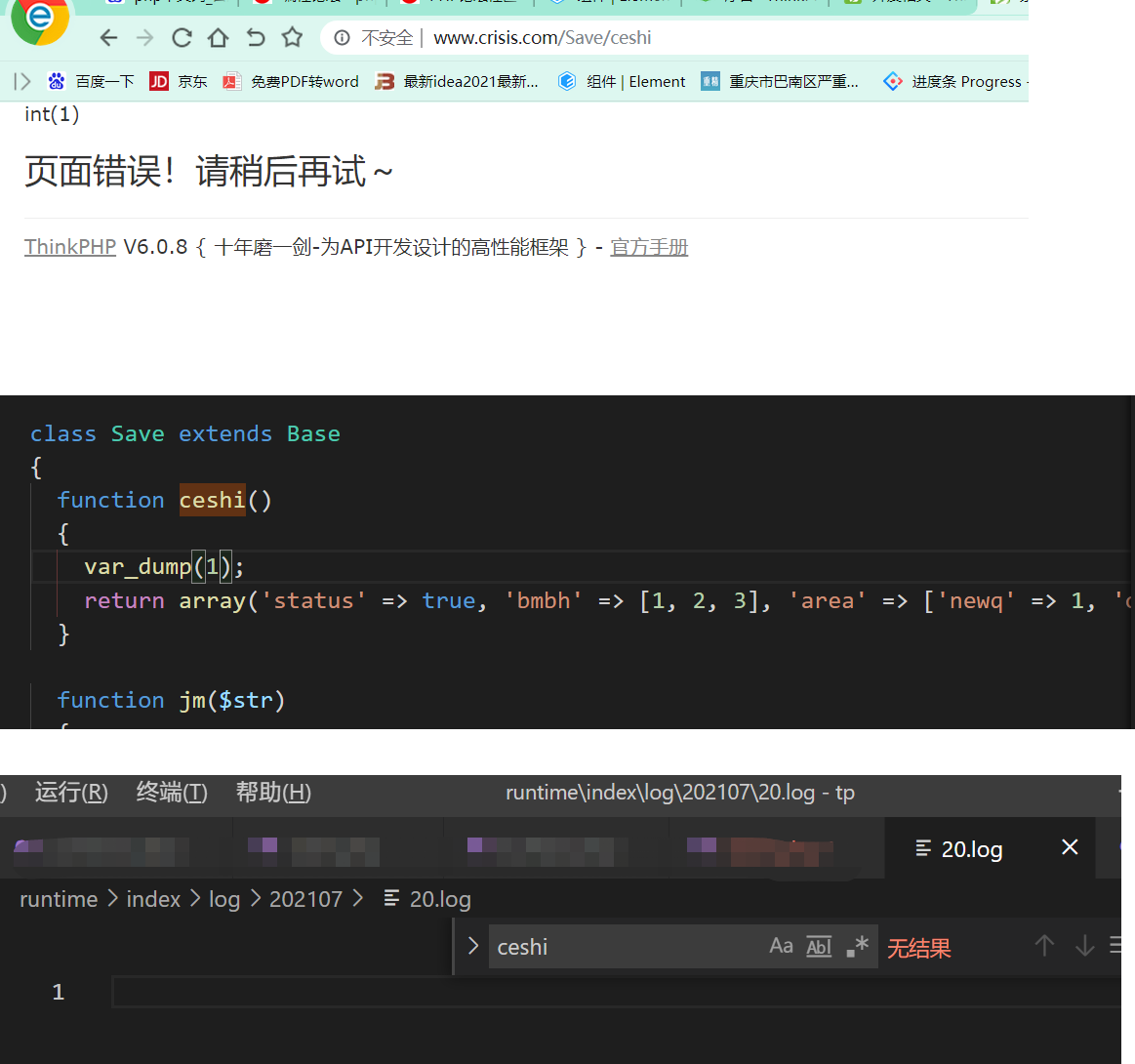Select the 20.log editor tab
1135x1064 pixels.
pos(971,848)
